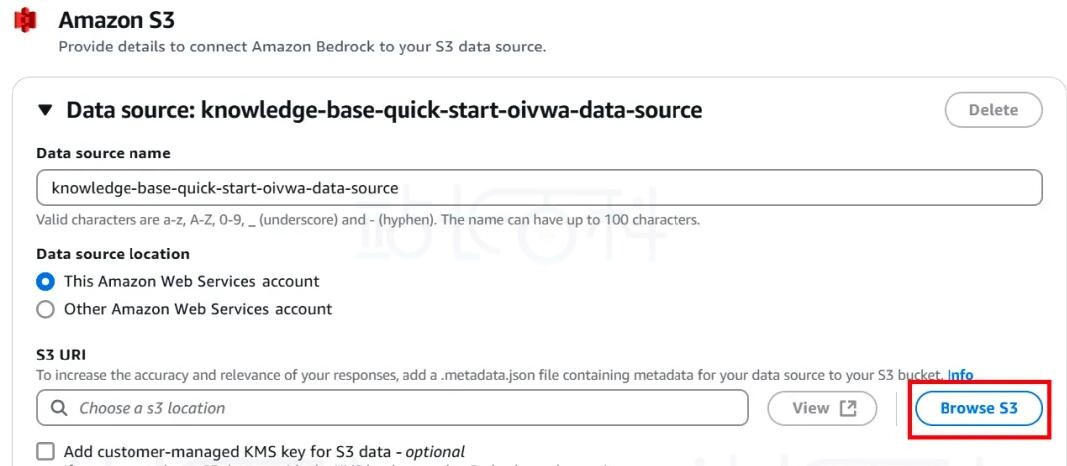Open the Info link near S3 URI
The height and width of the screenshot is (466, 1067).
(961, 375)
